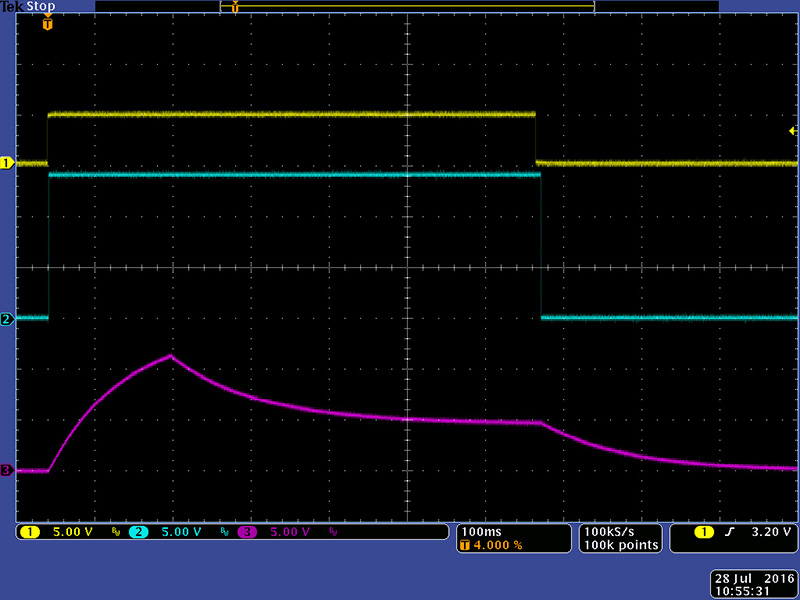
Task: Select the cyan channel 2 badge
Action: pyautogui.click(x=138, y=532)
